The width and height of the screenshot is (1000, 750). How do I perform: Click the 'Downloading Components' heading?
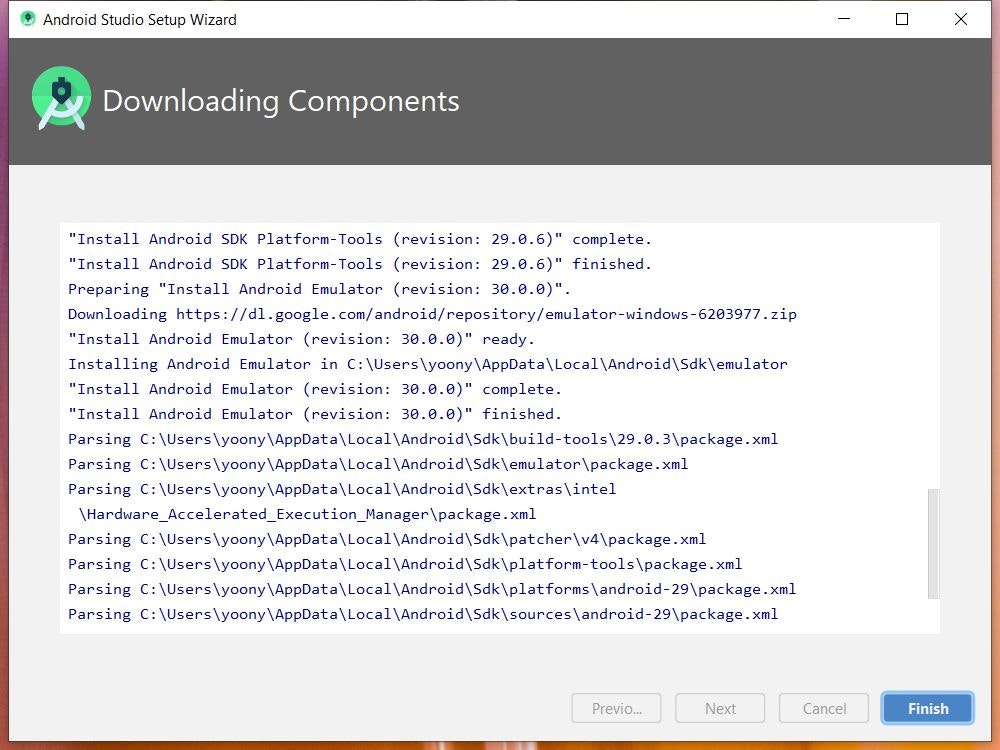(x=281, y=101)
